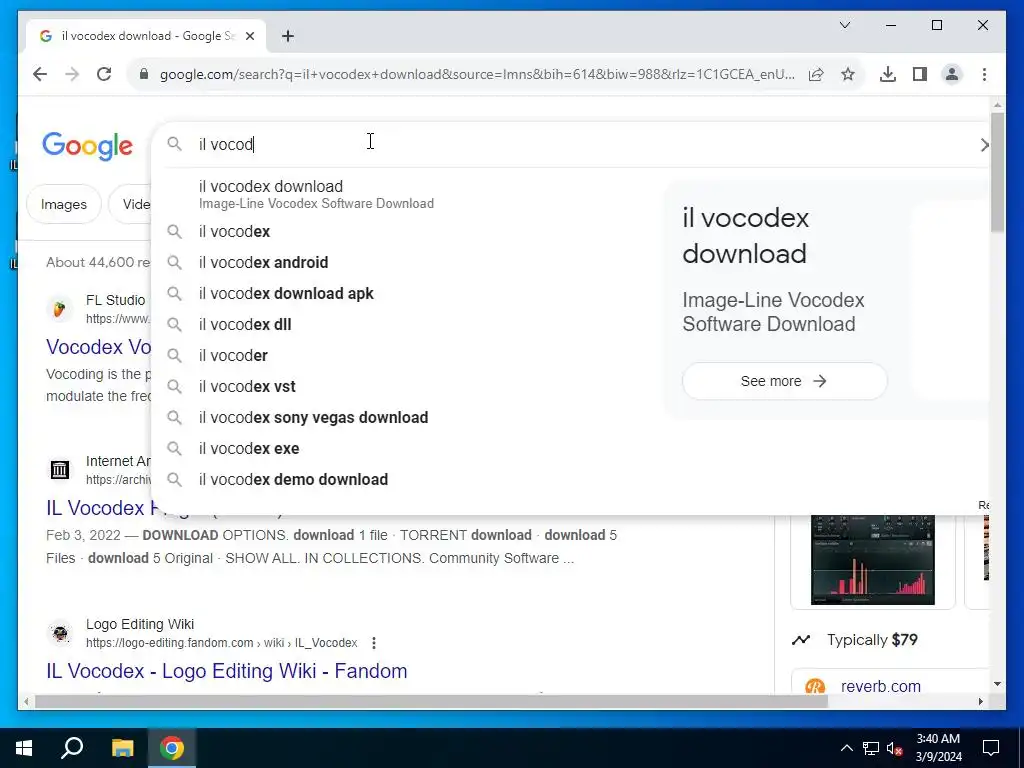Viewport: 1024px width, 768px height.
Task: Click the Internet Archive favicon
Action: [x=60, y=470]
